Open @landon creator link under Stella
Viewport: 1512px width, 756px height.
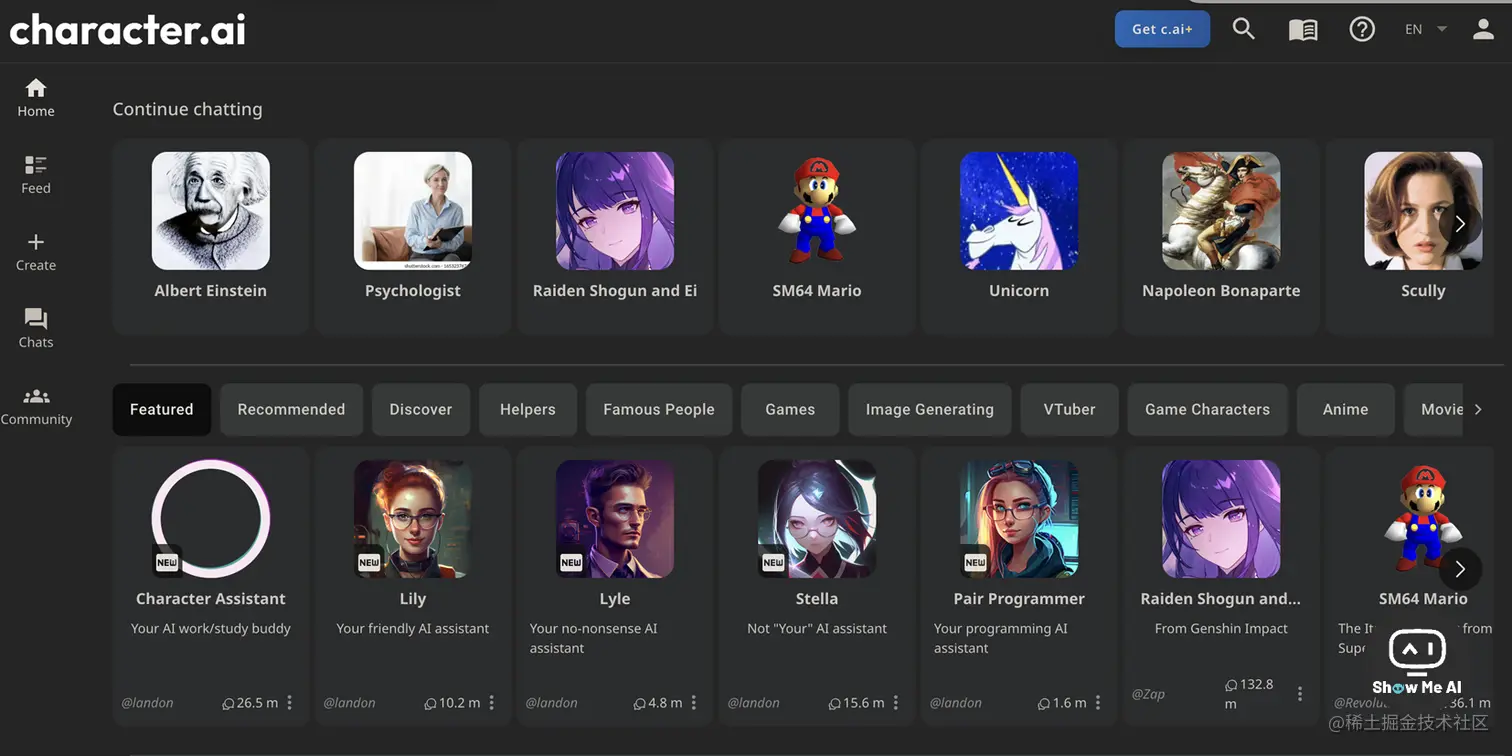pyautogui.click(x=754, y=703)
